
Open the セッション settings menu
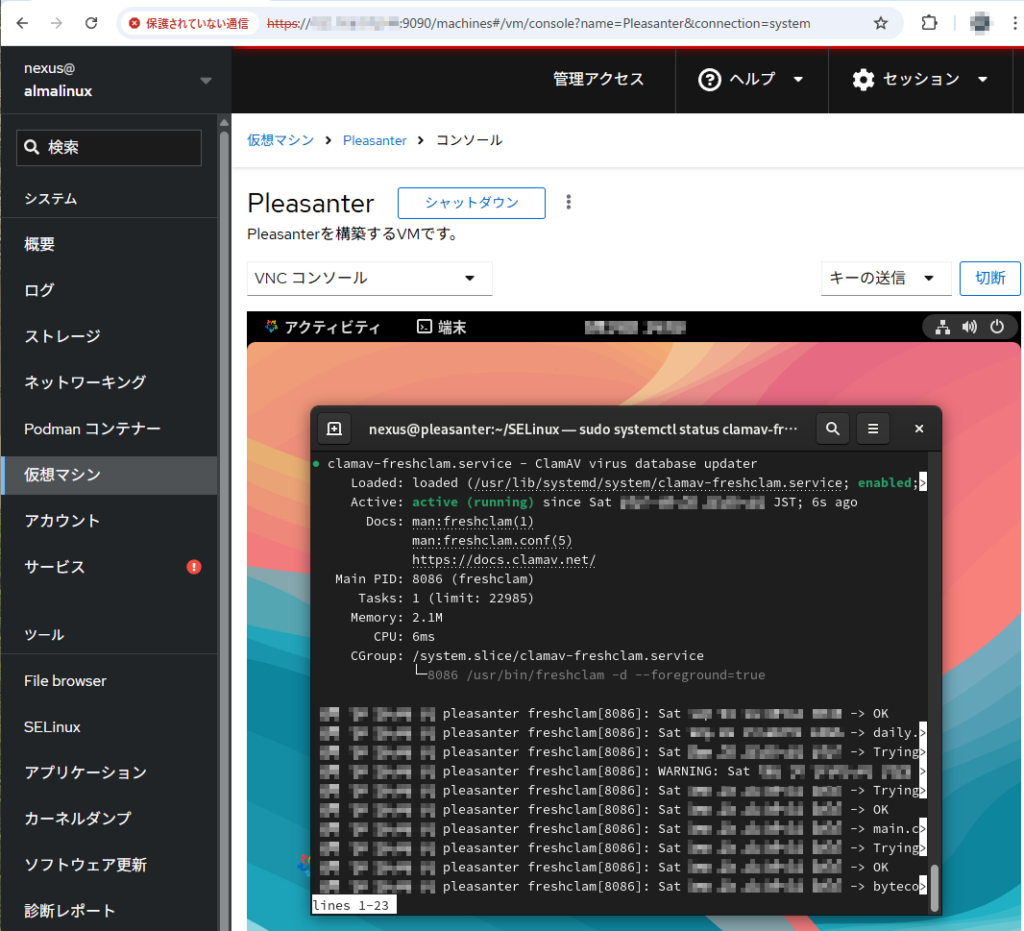(x=920, y=79)
